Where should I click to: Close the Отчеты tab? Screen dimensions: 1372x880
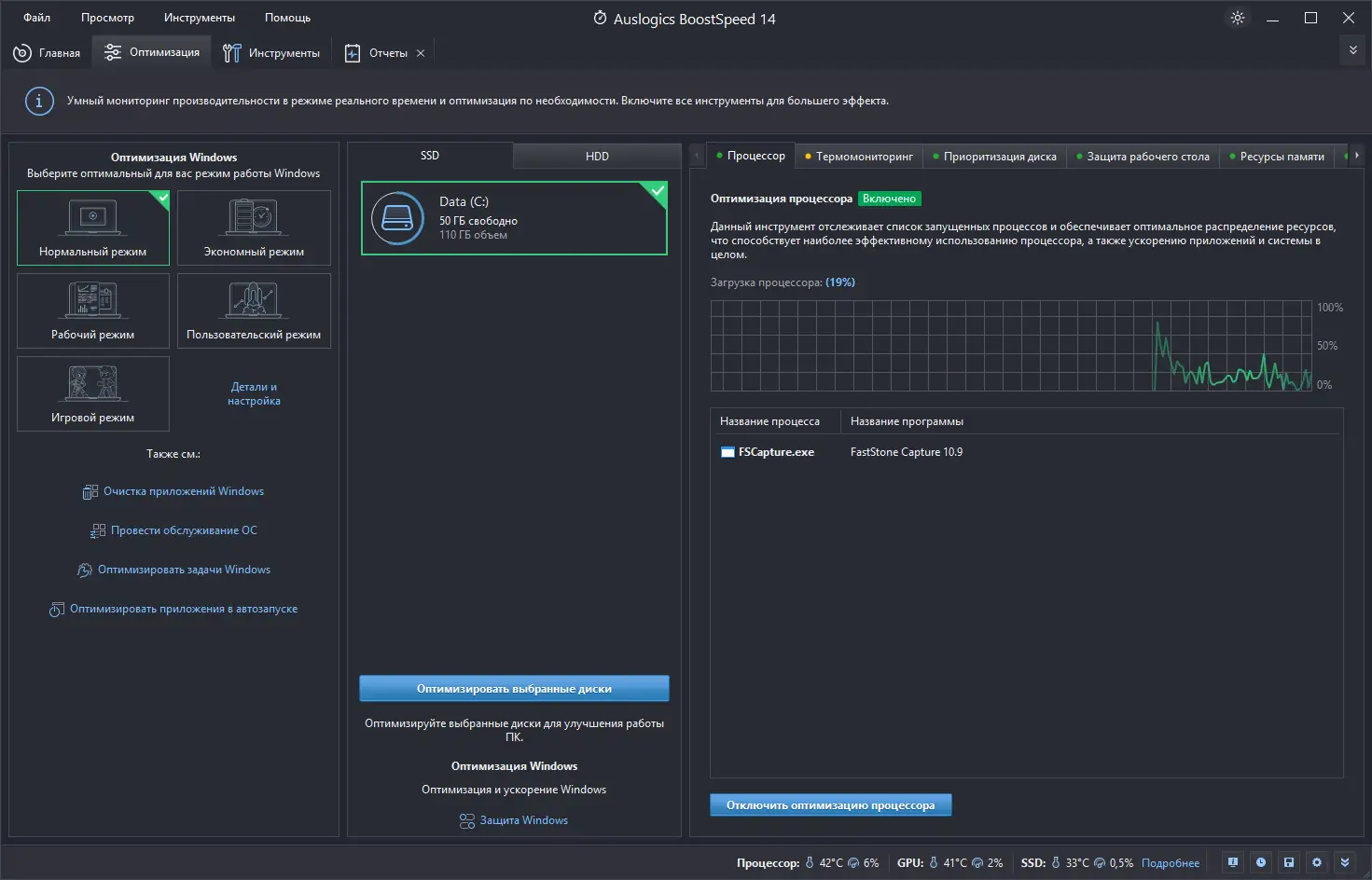coord(421,53)
